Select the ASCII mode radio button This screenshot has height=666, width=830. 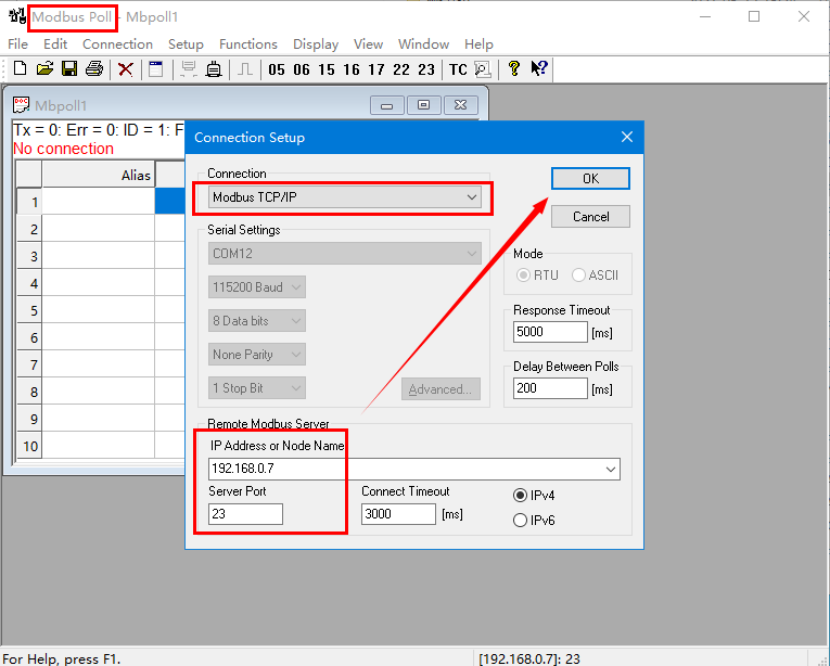pos(579,275)
